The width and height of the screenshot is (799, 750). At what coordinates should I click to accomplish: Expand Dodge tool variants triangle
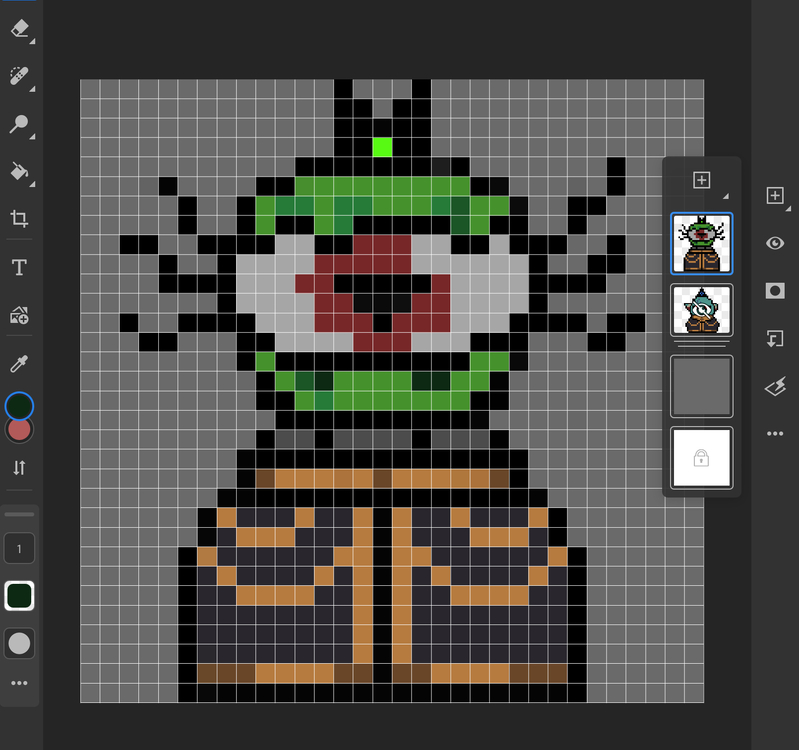pyautogui.click(x=32, y=137)
